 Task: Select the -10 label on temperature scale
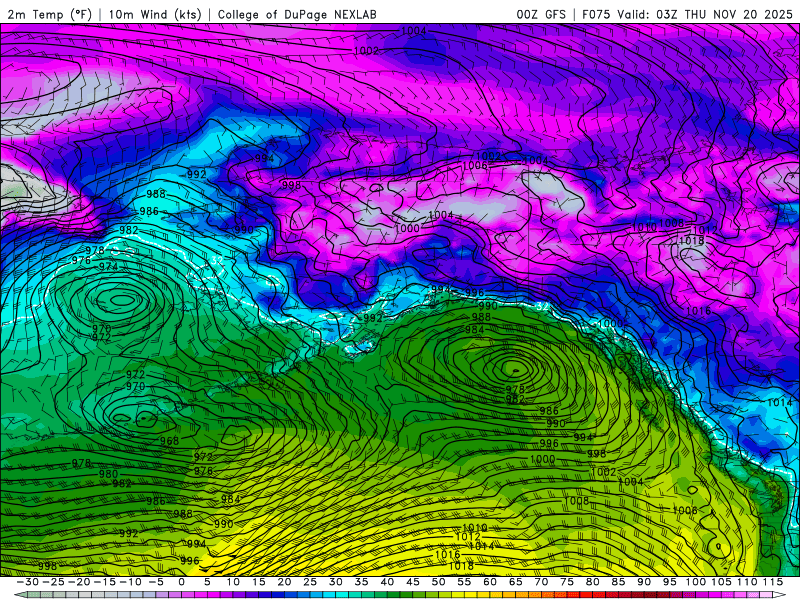pyautogui.click(x=130, y=582)
